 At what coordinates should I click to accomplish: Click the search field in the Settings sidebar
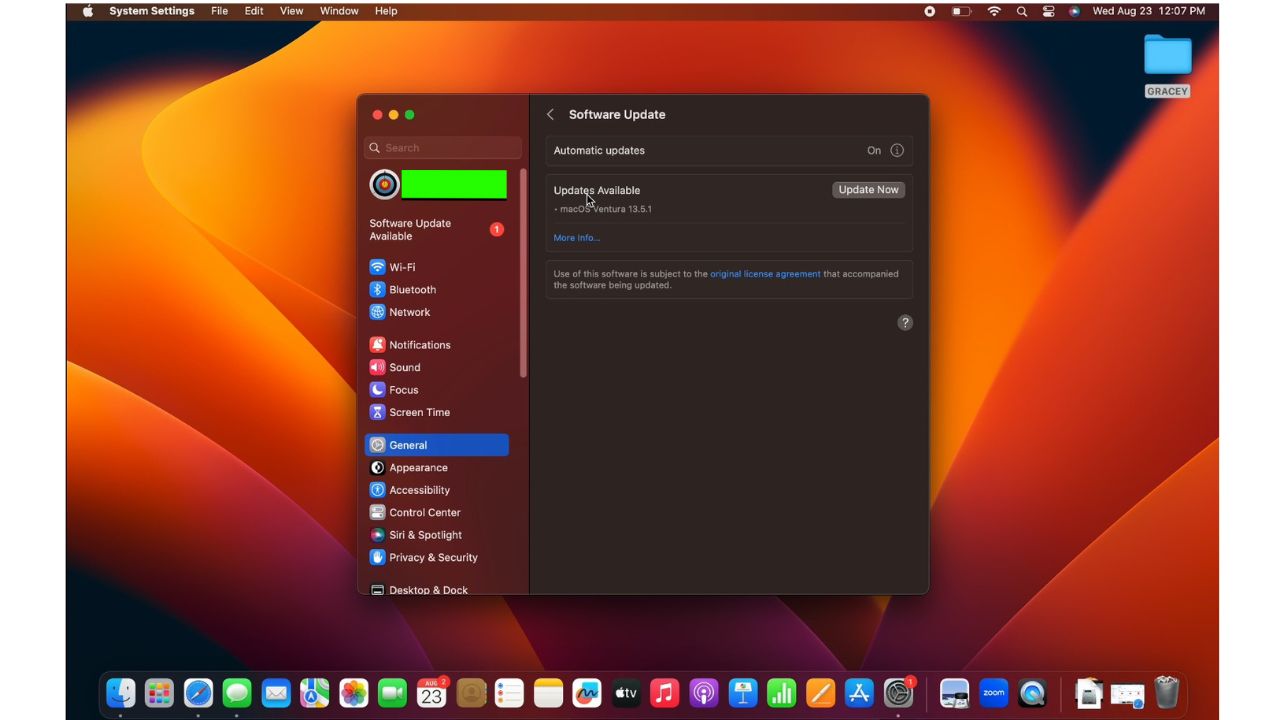(443, 147)
